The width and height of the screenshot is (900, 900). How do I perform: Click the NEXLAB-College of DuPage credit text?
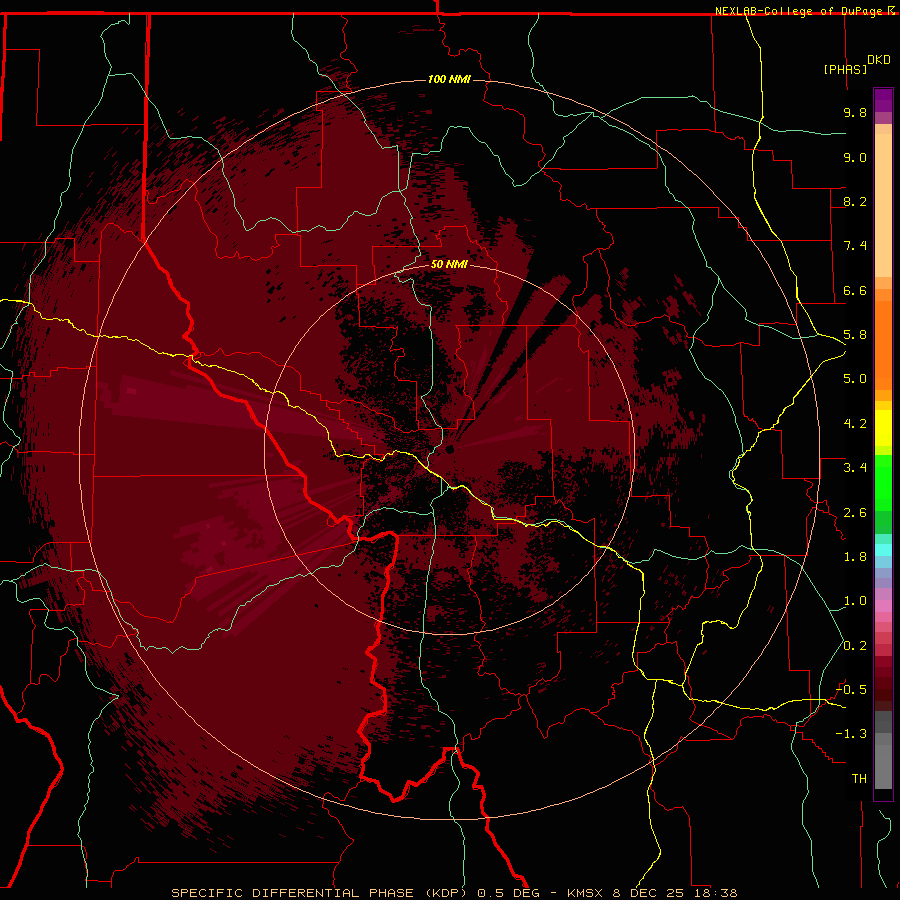click(801, 11)
